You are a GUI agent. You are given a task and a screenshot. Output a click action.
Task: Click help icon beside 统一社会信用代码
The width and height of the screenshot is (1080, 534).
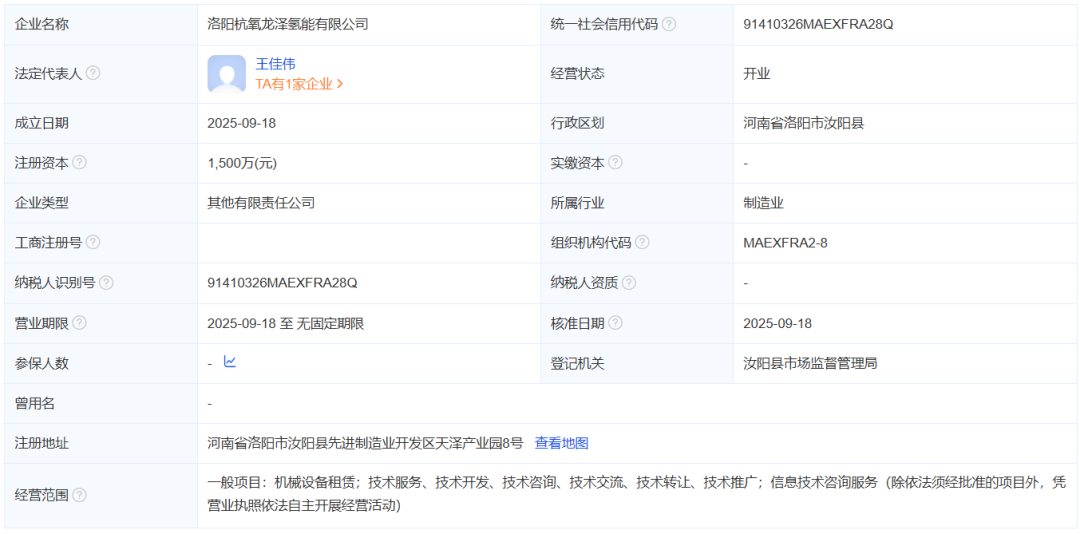[x=669, y=24]
